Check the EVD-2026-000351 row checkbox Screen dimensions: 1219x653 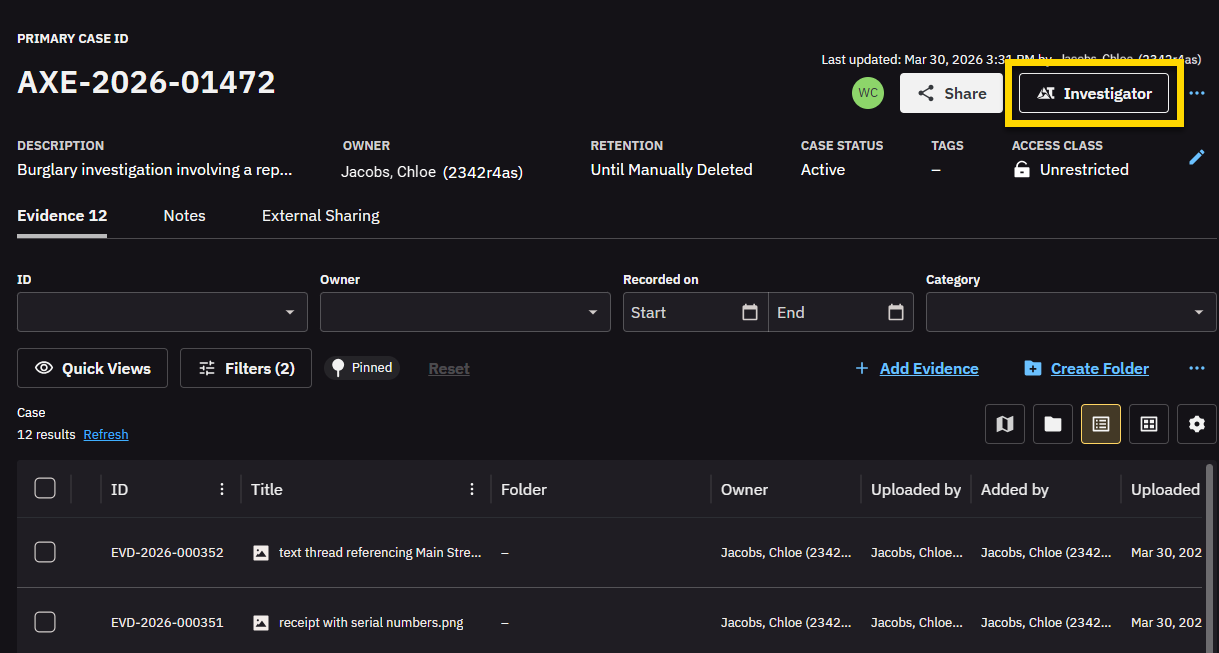coord(45,622)
